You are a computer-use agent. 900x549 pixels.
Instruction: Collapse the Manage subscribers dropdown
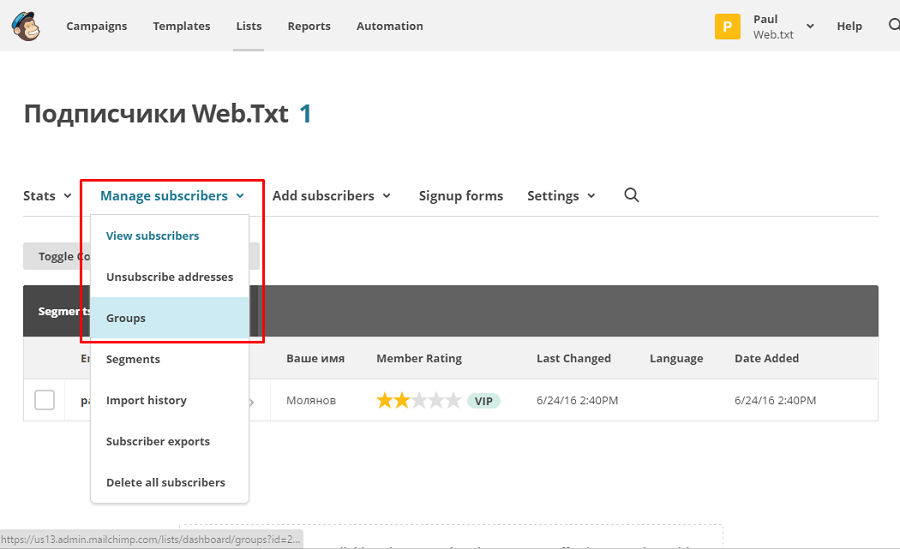[172, 196]
